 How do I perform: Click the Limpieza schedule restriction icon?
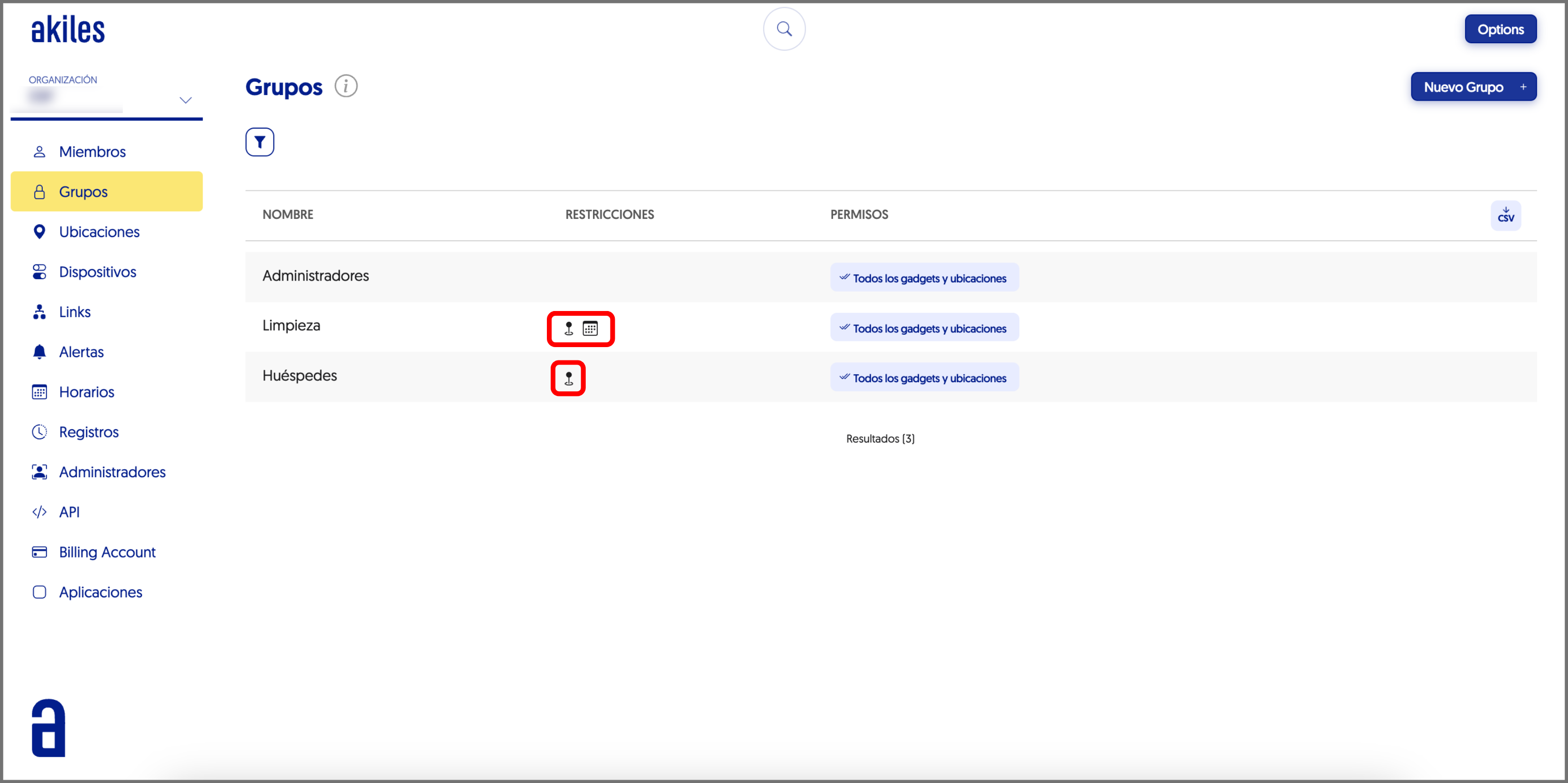tap(590, 329)
